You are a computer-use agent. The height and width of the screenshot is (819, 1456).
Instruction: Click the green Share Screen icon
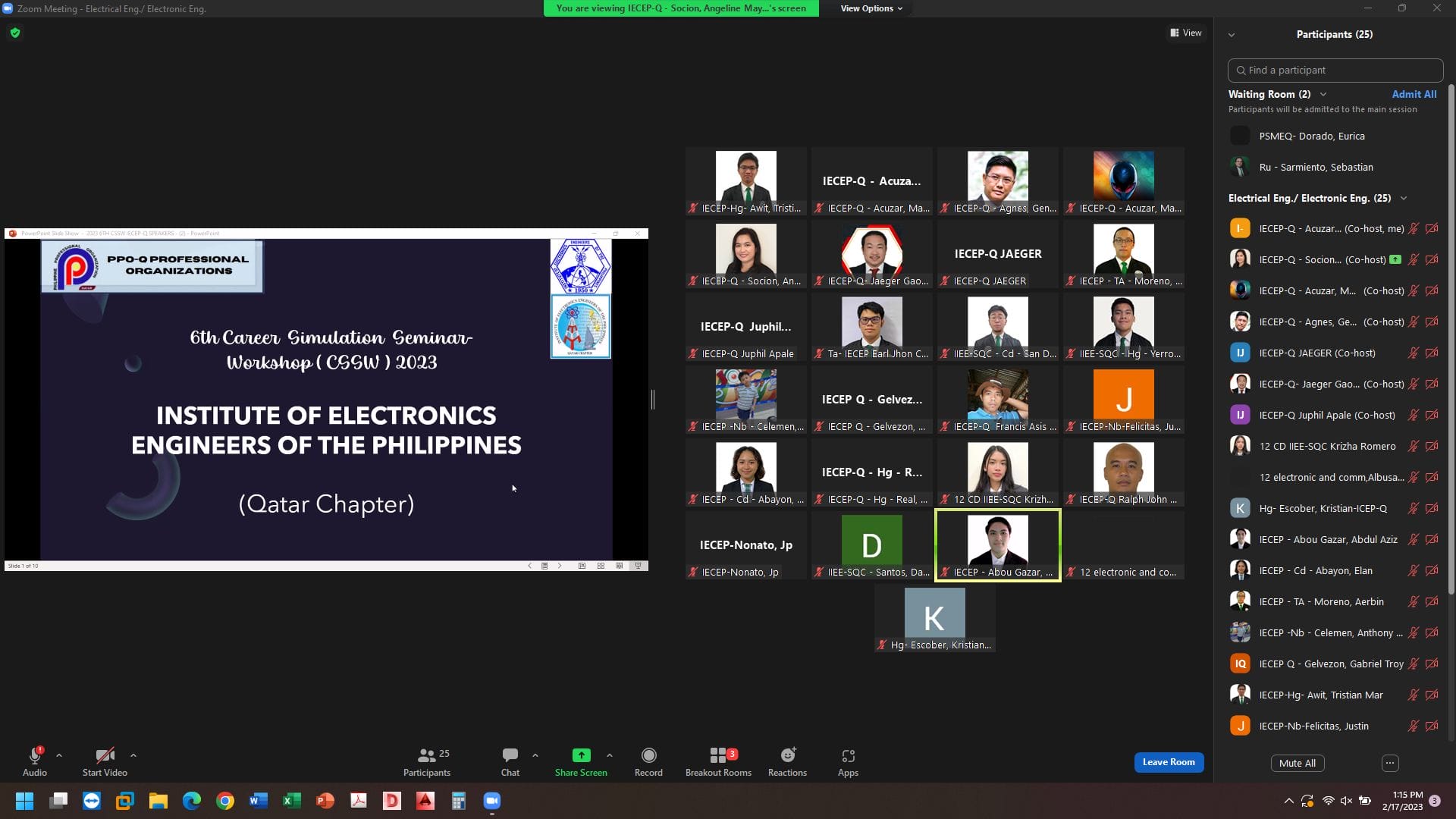pyautogui.click(x=581, y=755)
